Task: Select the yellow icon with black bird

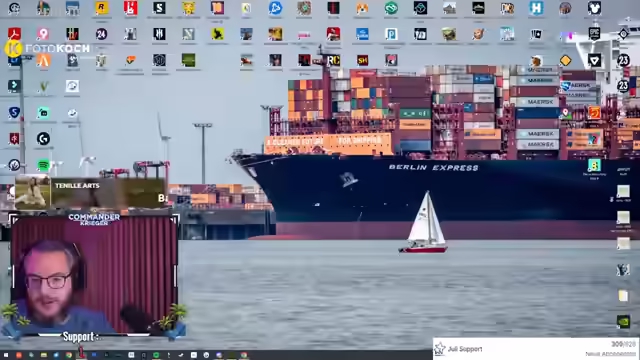Action: [x=217, y=34]
